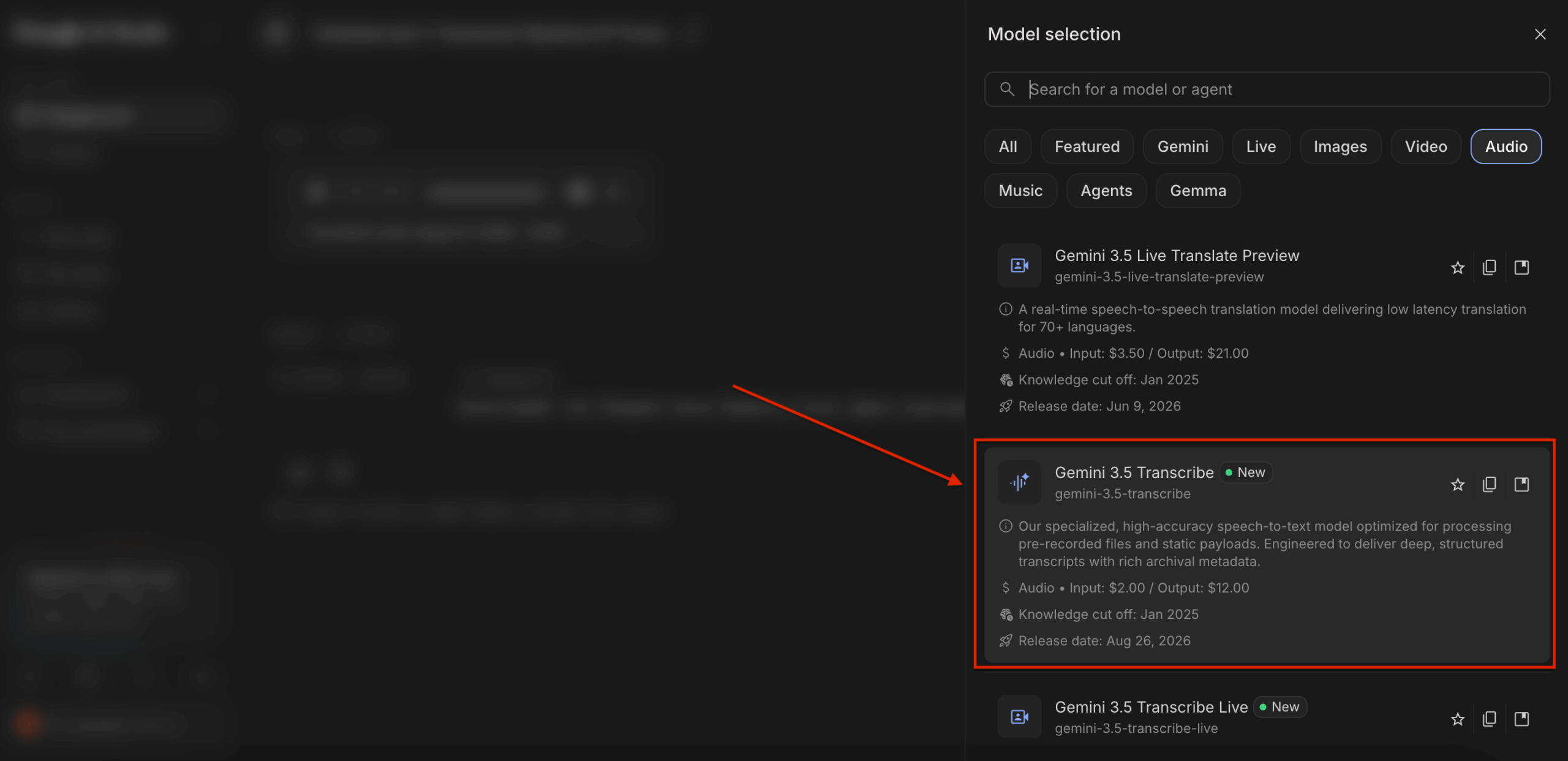Click Live Translate's Knowledge cut off: Jan 2025 line
This screenshot has width=1568, height=761.
point(1108,380)
